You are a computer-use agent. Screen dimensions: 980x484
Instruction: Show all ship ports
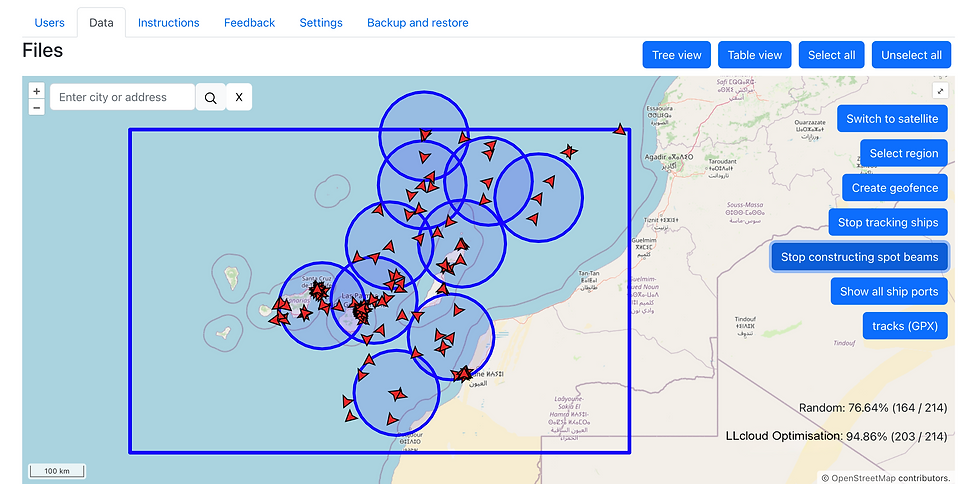click(889, 291)
